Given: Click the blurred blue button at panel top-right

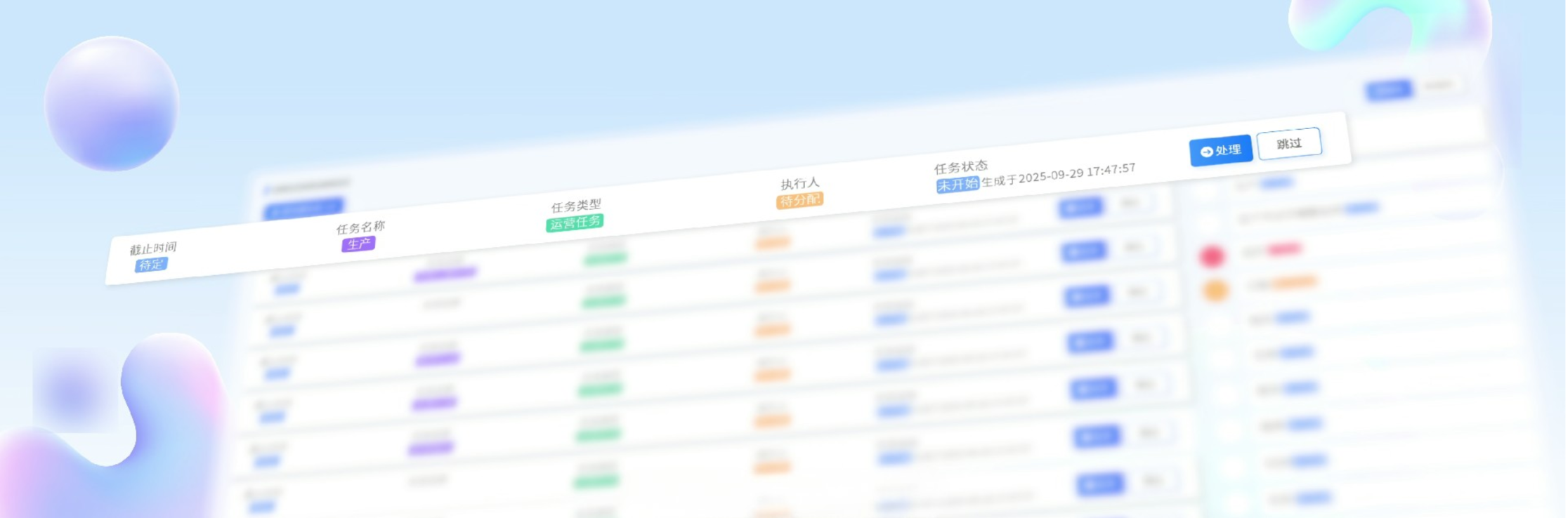Looking at the screenshot, I should click(x=1388, y=90).
